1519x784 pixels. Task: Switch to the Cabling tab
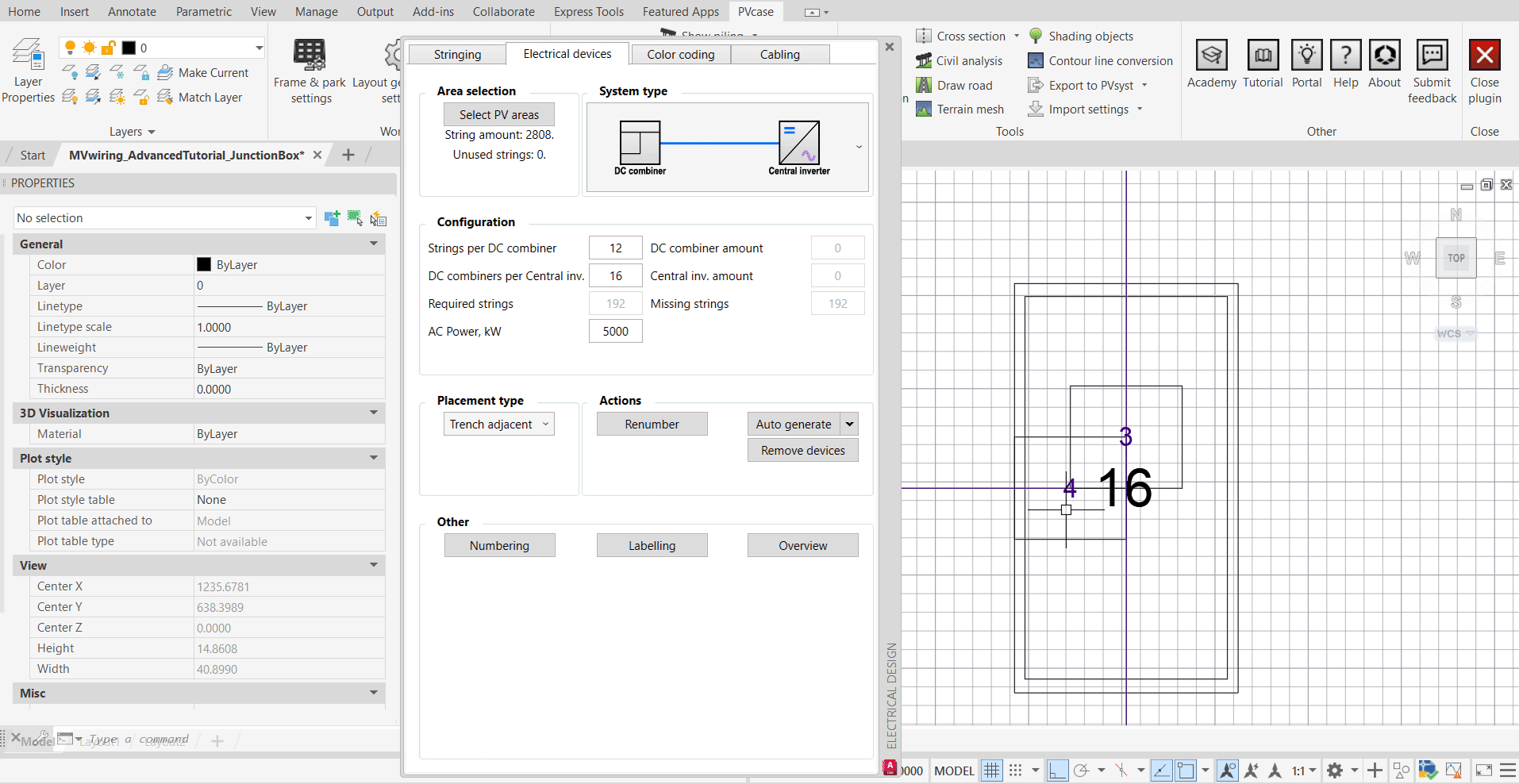[x=780, y=55]
